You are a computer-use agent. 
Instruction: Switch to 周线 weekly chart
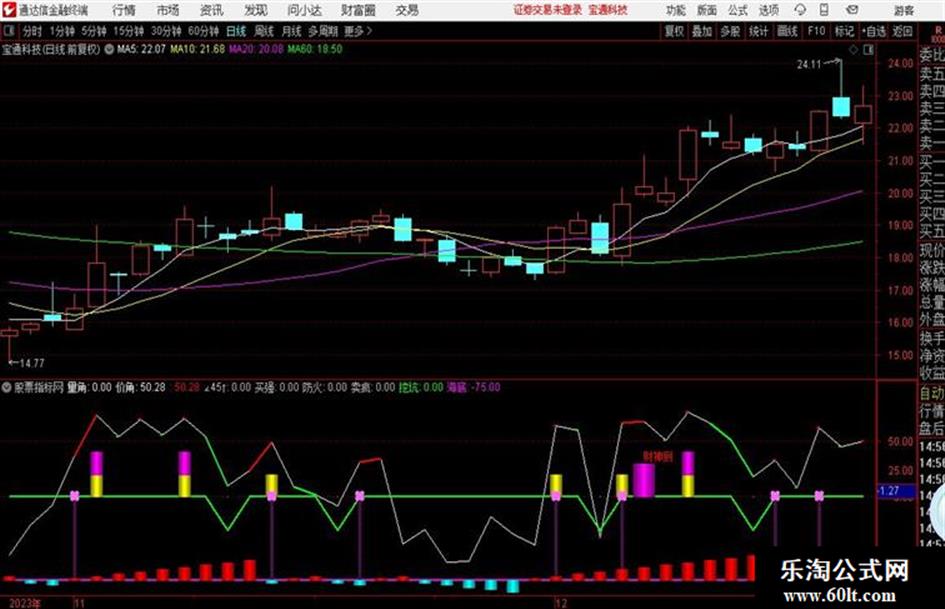pos(263,31)
